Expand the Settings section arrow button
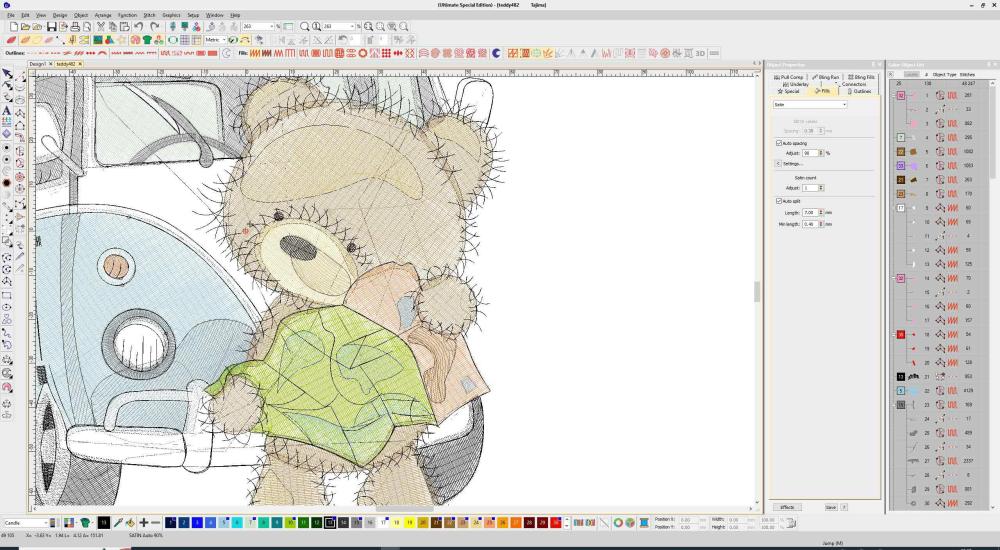Image resolution: width=1000 pixels, height=550 pixels. tap(777, 164)
